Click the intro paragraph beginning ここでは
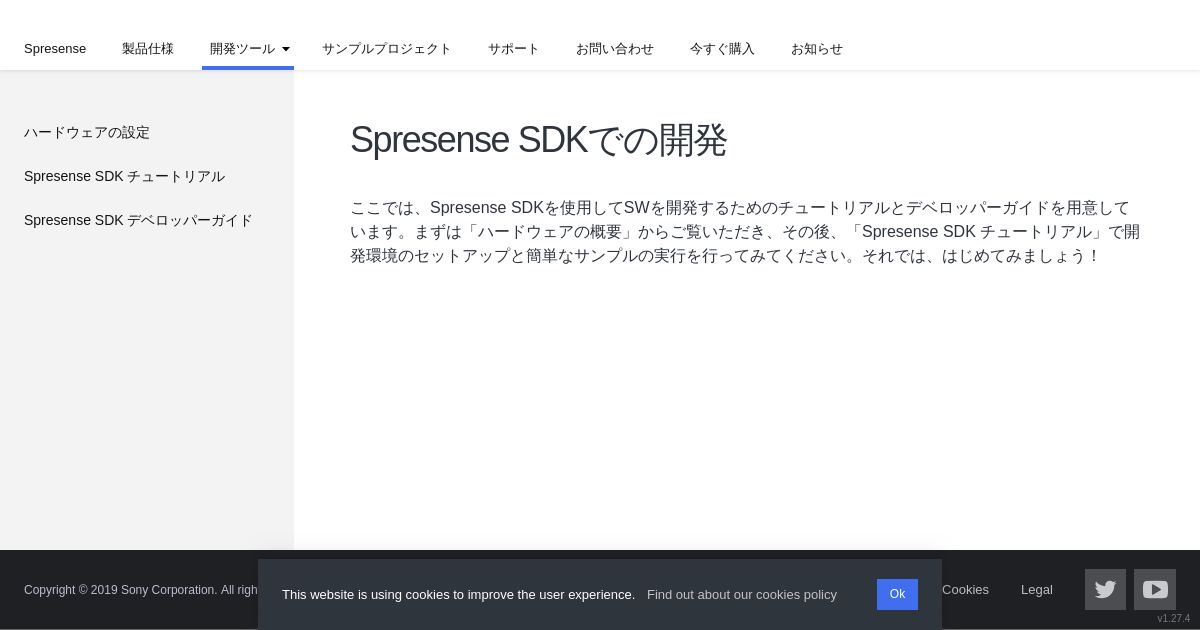Image resolution: width=1200 pixels, height=630 pixels. click(x=745, y=232)
